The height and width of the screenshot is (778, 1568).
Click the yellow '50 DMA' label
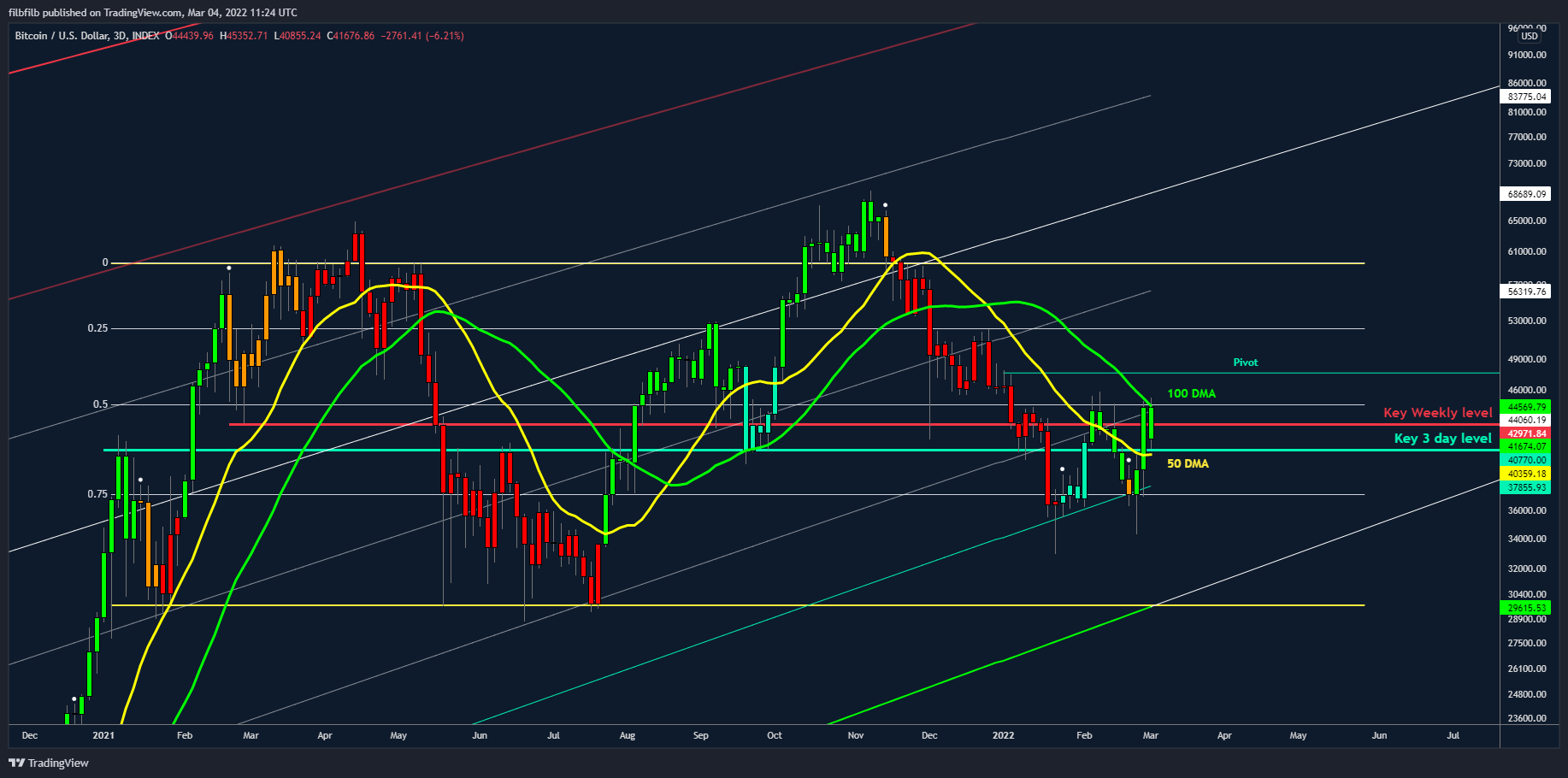coord(1188,464)
